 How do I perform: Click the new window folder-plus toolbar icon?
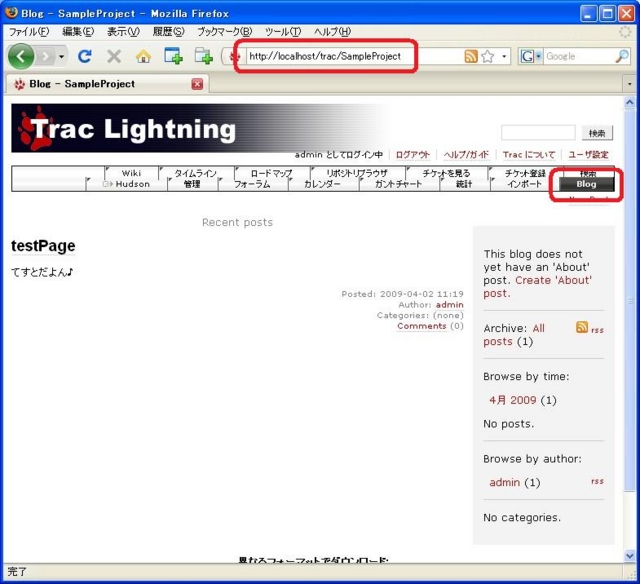203,56
